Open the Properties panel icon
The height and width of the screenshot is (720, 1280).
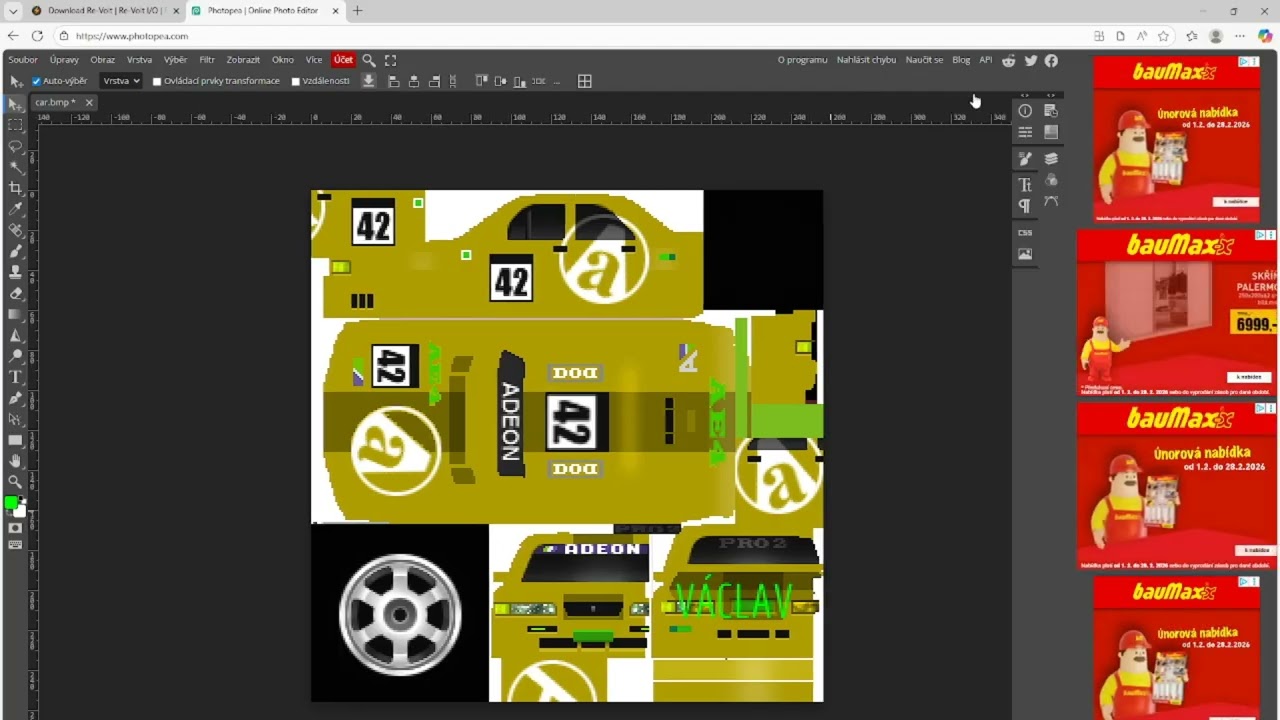(x=1025, y=132)
